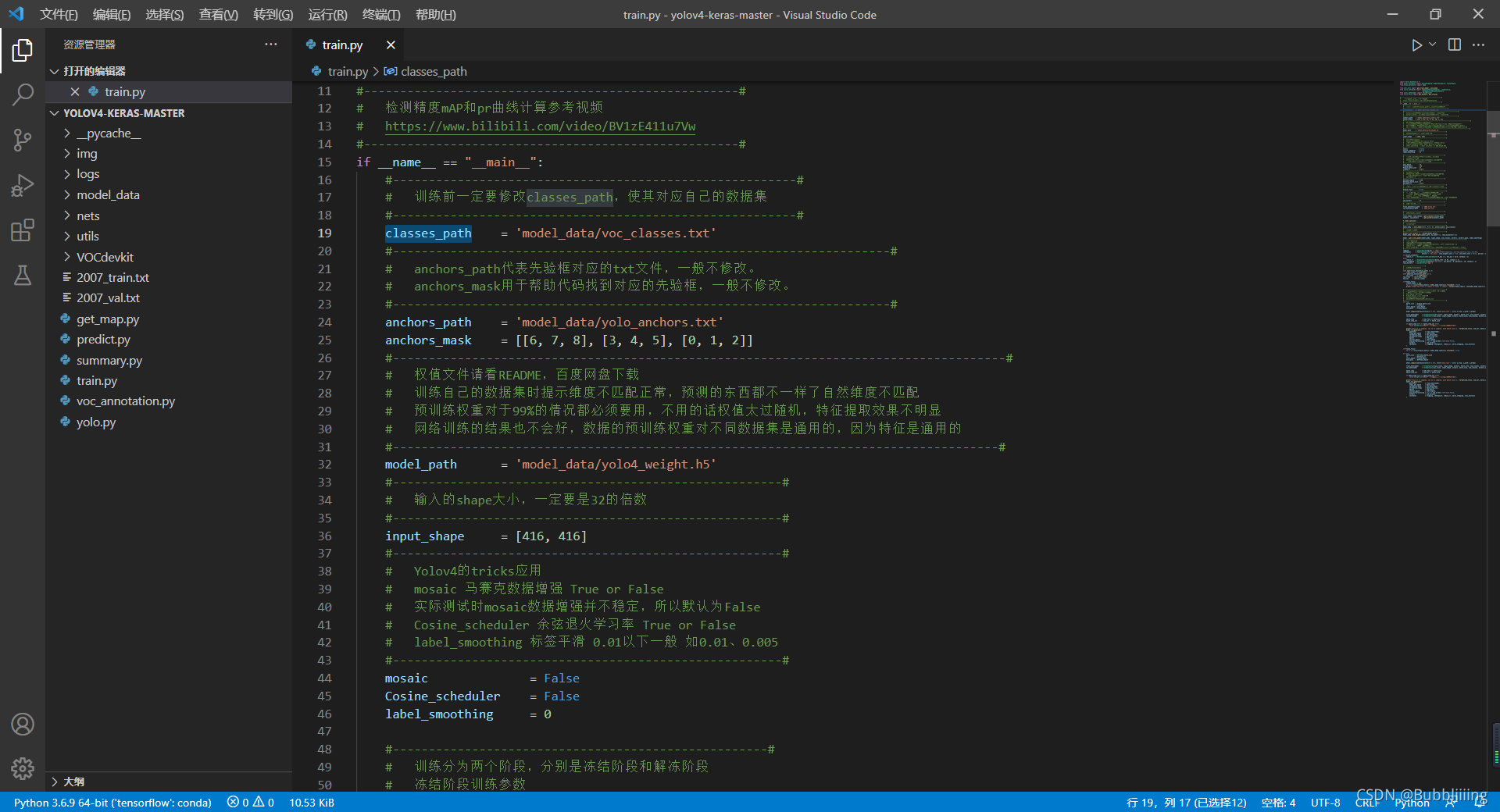Viewport: 1500px width, 812px height.
Task: Click the 'model_data/yolo4_weight.h5' string
Action: (x=616, y=465)
